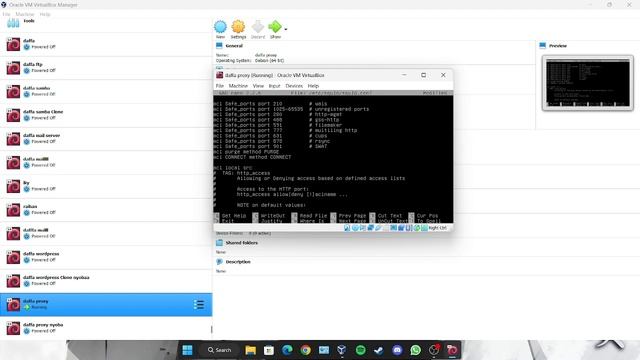Open File Explorer from the taskbar
The image size is (640, 360).
(x=250, y=350)
